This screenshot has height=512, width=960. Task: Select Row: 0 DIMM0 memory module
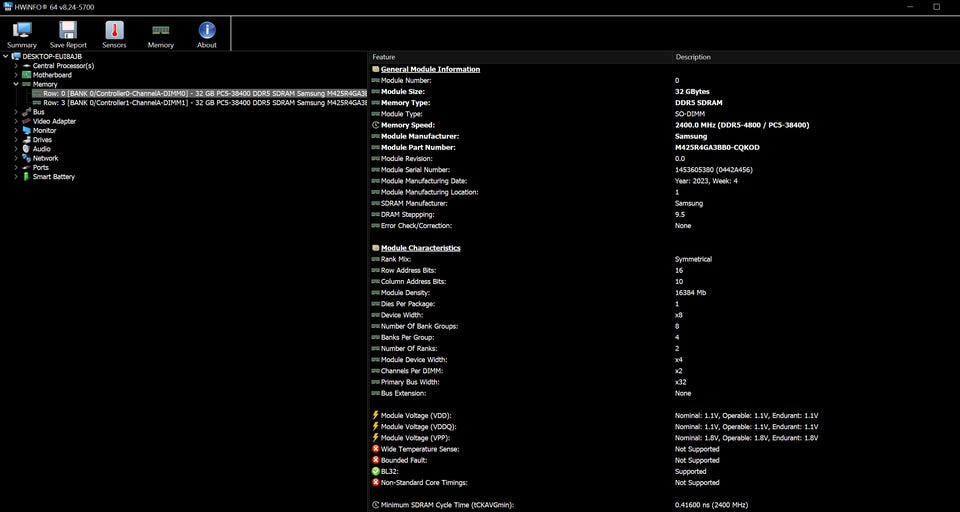tap(199, 94)
